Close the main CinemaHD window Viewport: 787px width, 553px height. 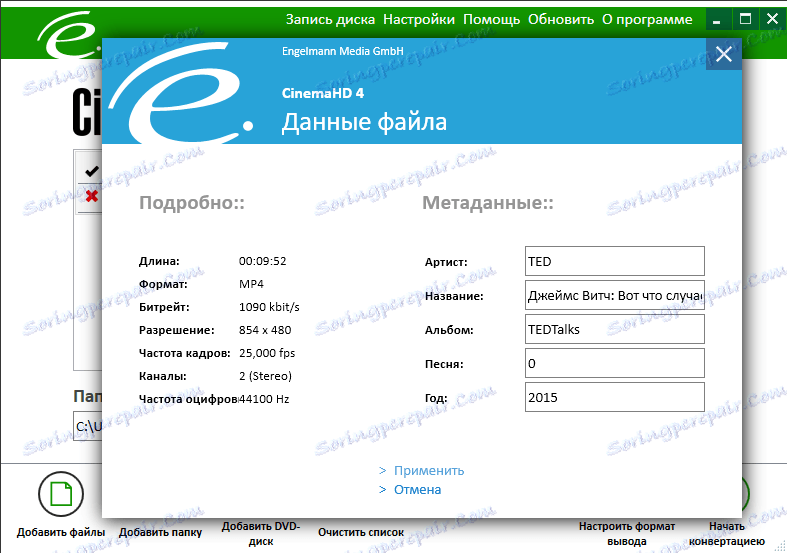pos(772,20)
